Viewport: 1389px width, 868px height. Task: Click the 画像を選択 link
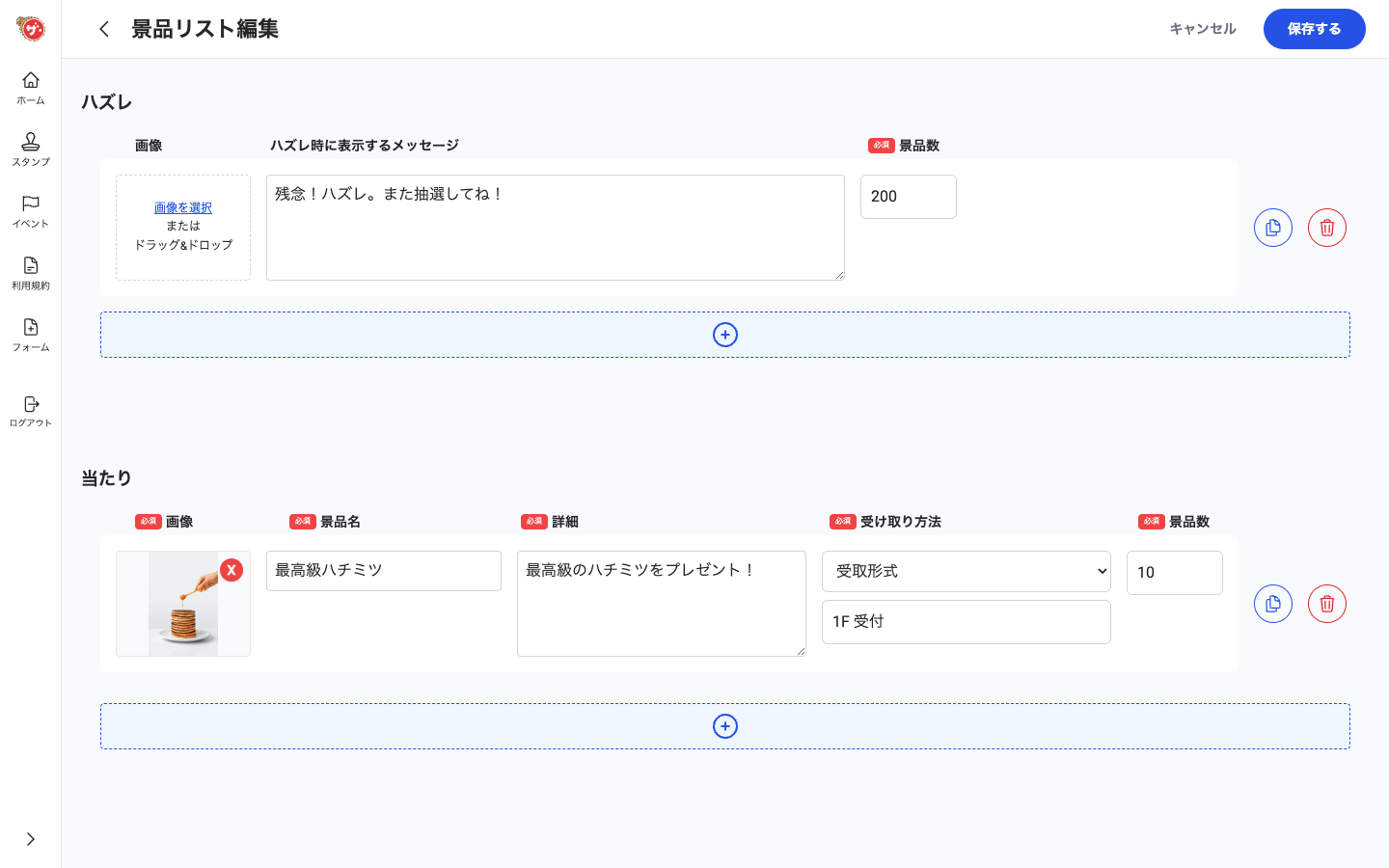183,207
